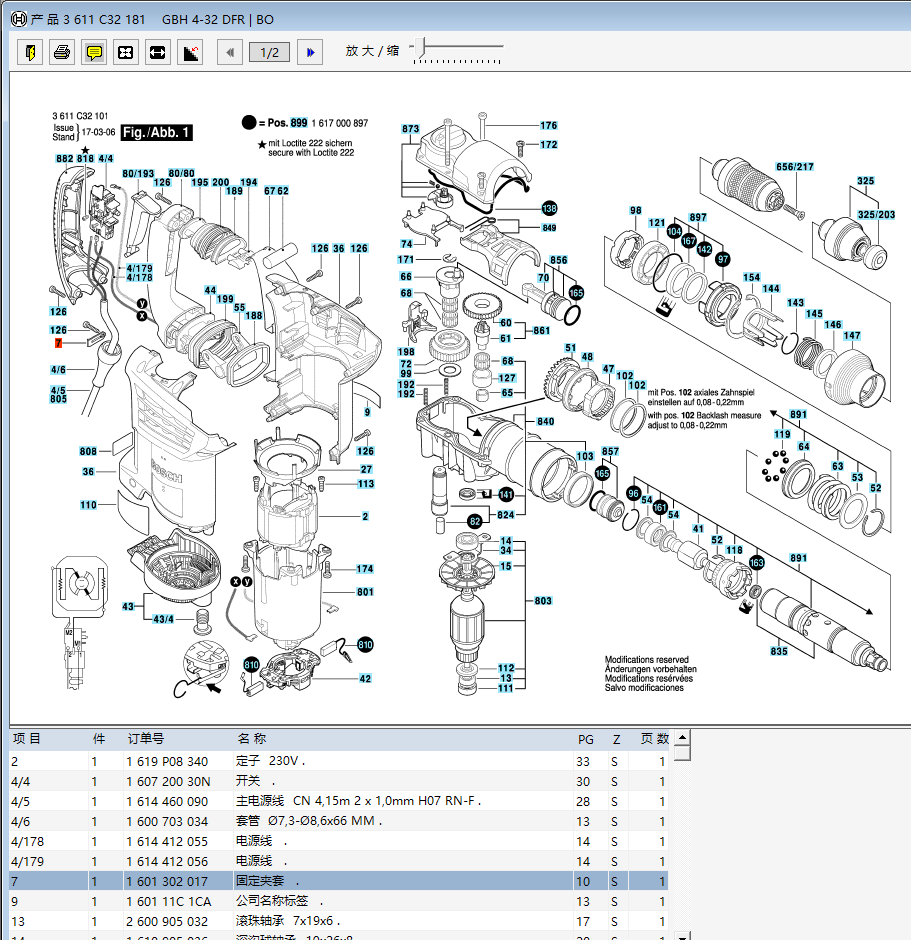Click the 订单号 column header
This screenshot has width=911, height=940.
pyautogui.click(x=146, y=739)
